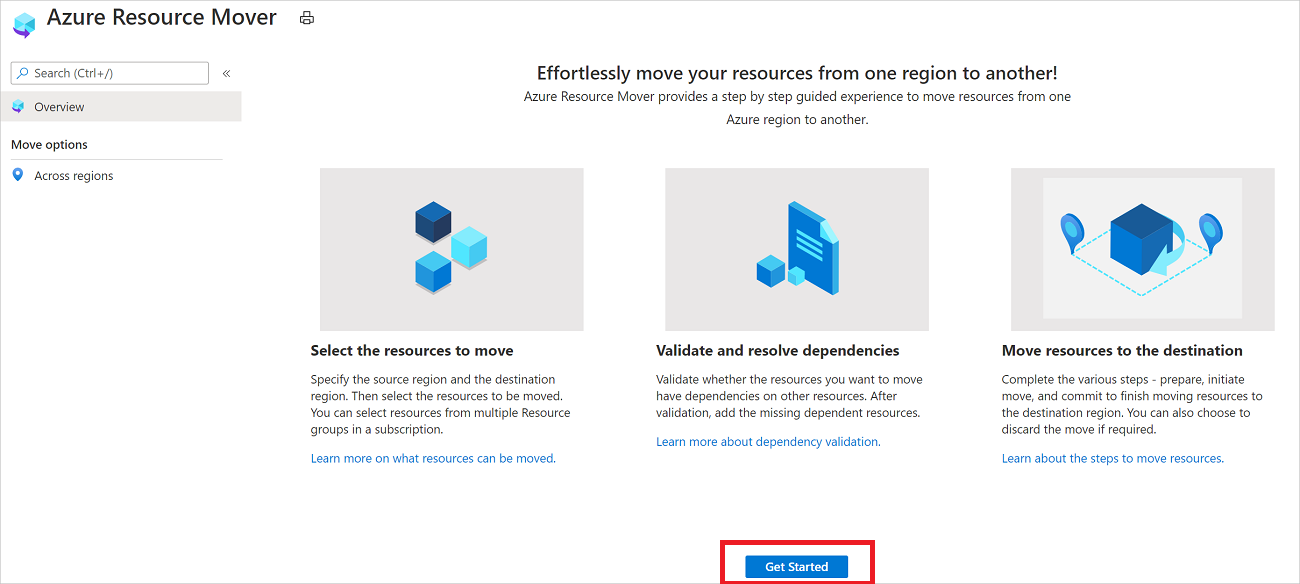This screenshot has width=1300, height=584.
Task: Click the document dependencies illustration
Action: pos(797,249)
